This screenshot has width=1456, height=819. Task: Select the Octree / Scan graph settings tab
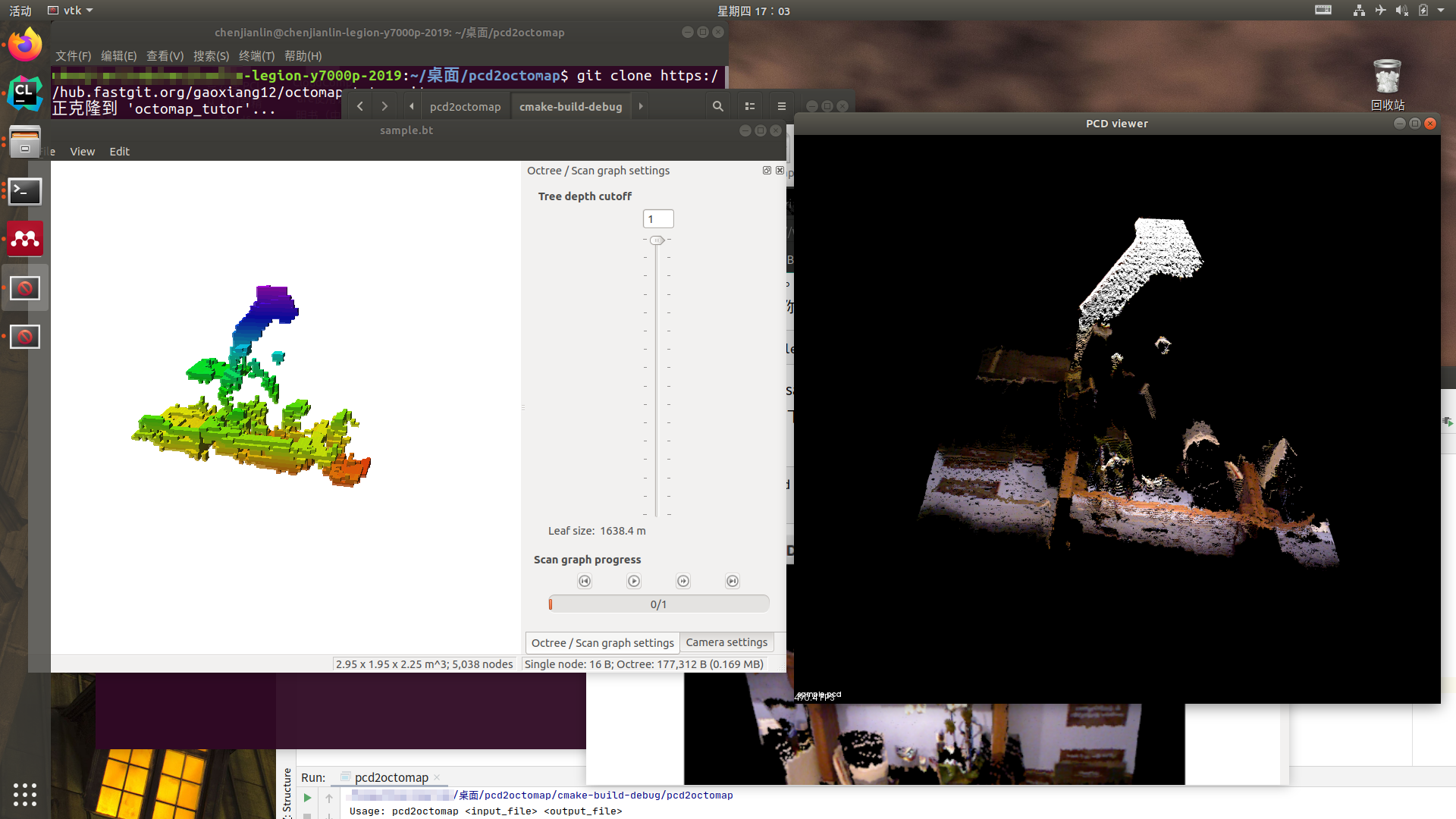pos(602,643)
